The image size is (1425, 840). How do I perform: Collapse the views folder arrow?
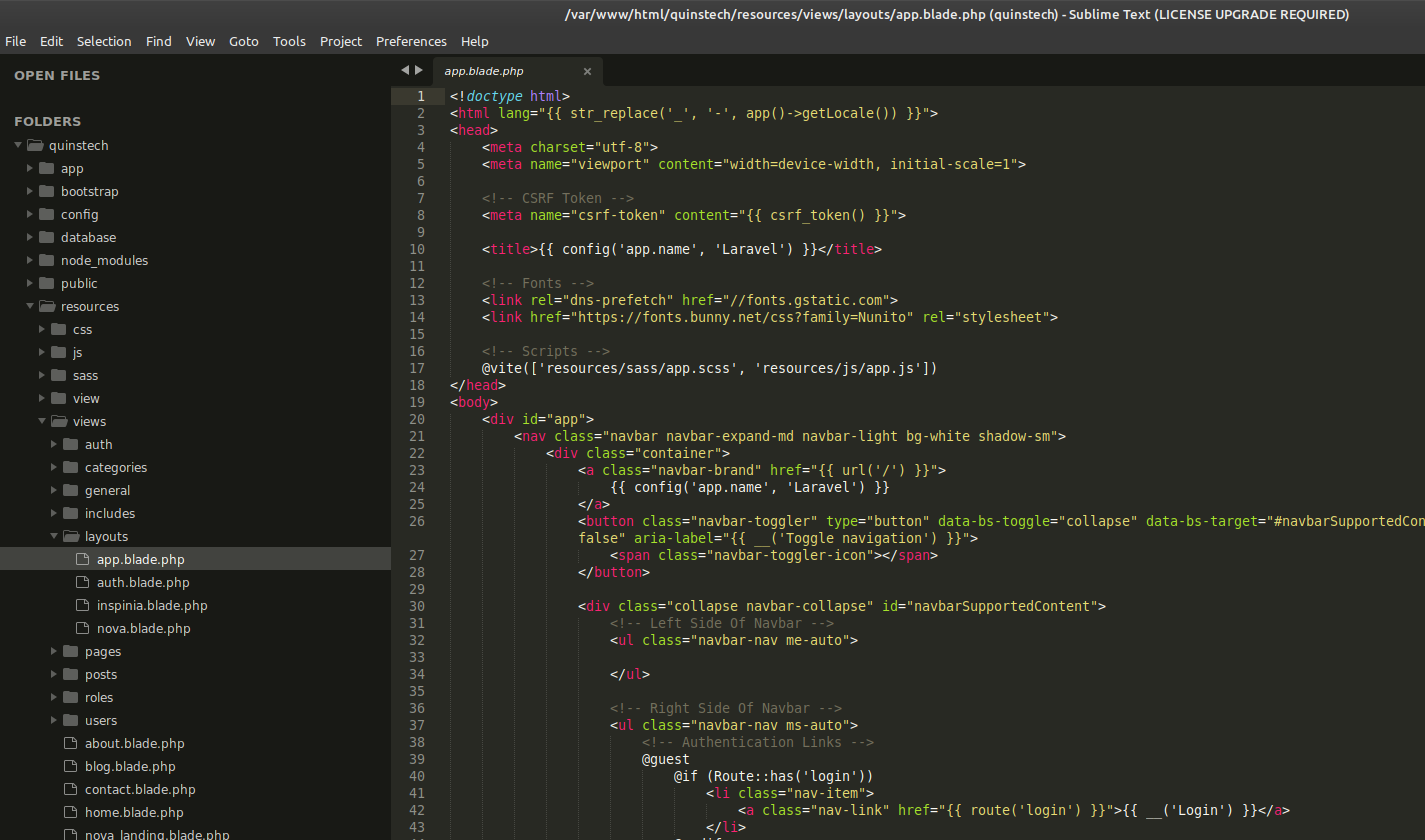pyautogui.click(x=42, y=421)
